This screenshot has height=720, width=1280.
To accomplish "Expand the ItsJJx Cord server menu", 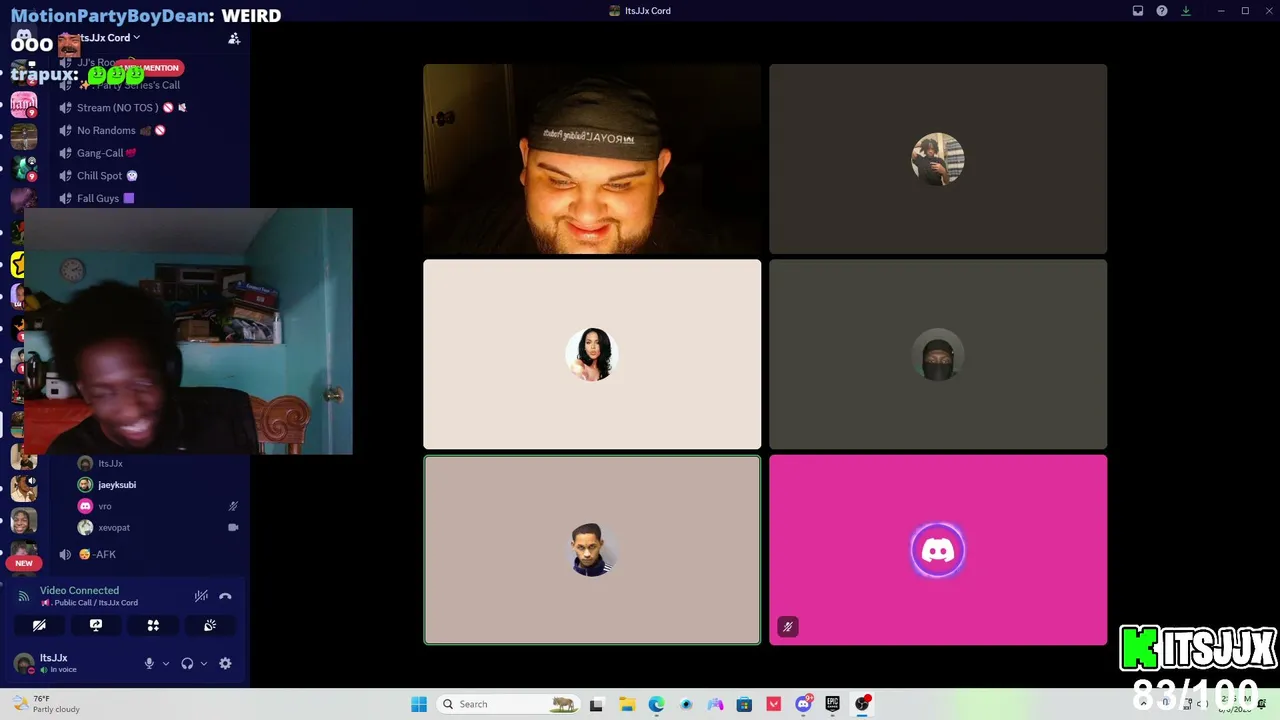I will pyautogui.click(x=110, y=38).
